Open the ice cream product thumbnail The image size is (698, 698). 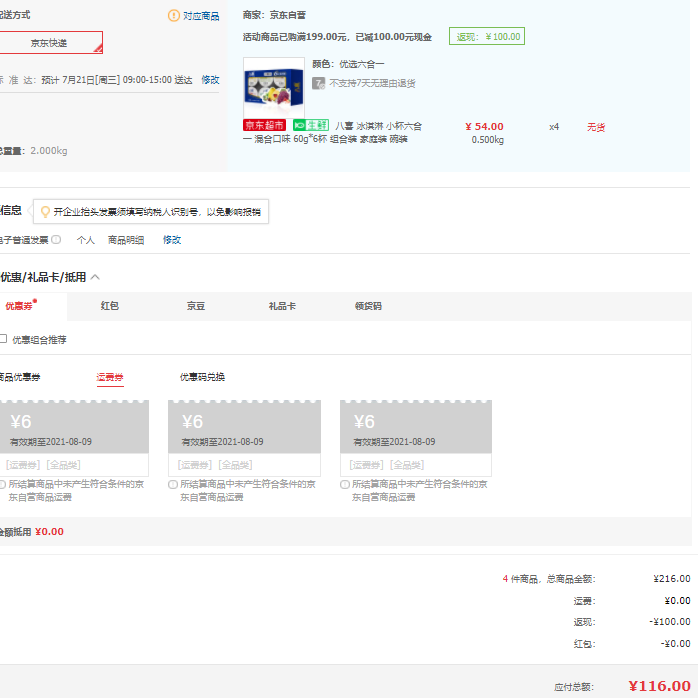274,88
